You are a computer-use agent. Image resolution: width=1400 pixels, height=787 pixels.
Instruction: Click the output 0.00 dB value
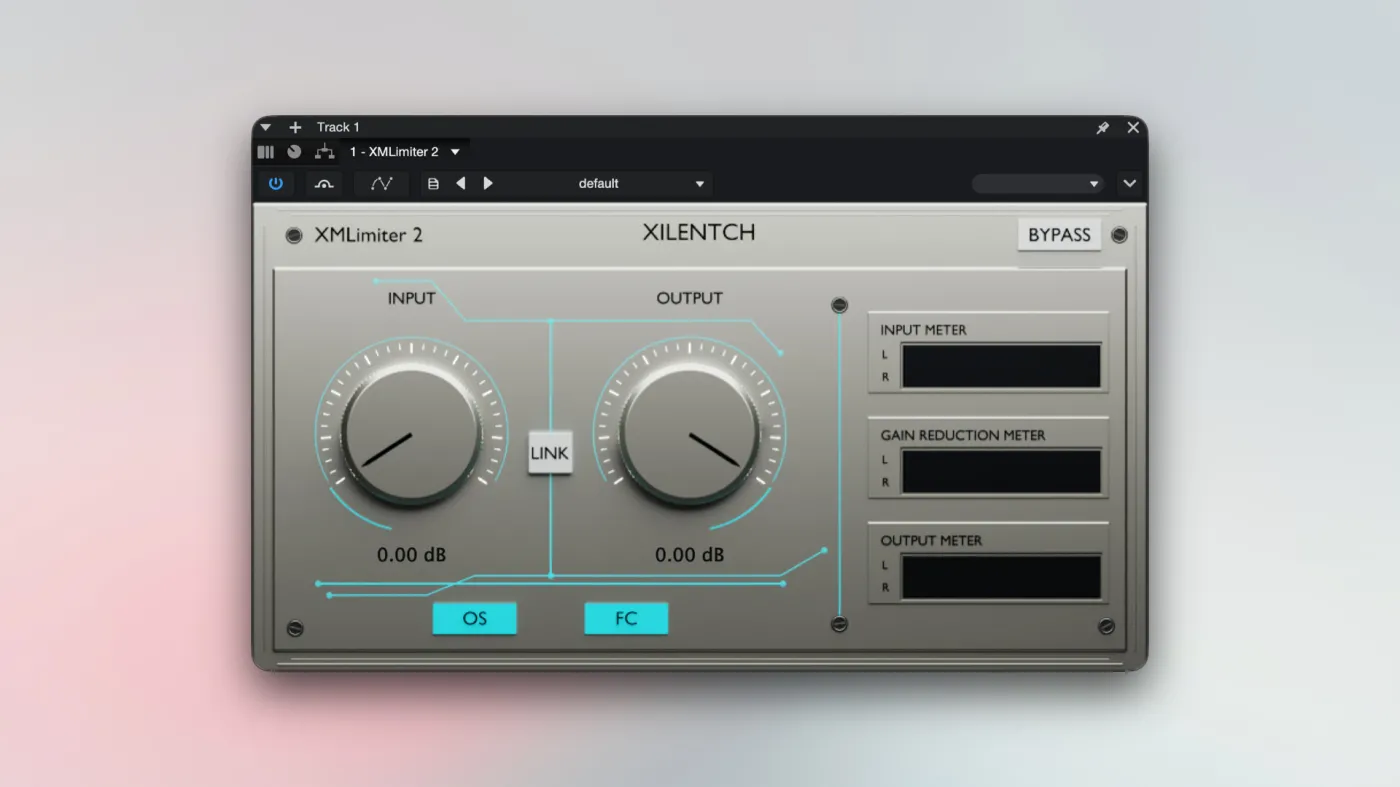click(x=690, y=554)
